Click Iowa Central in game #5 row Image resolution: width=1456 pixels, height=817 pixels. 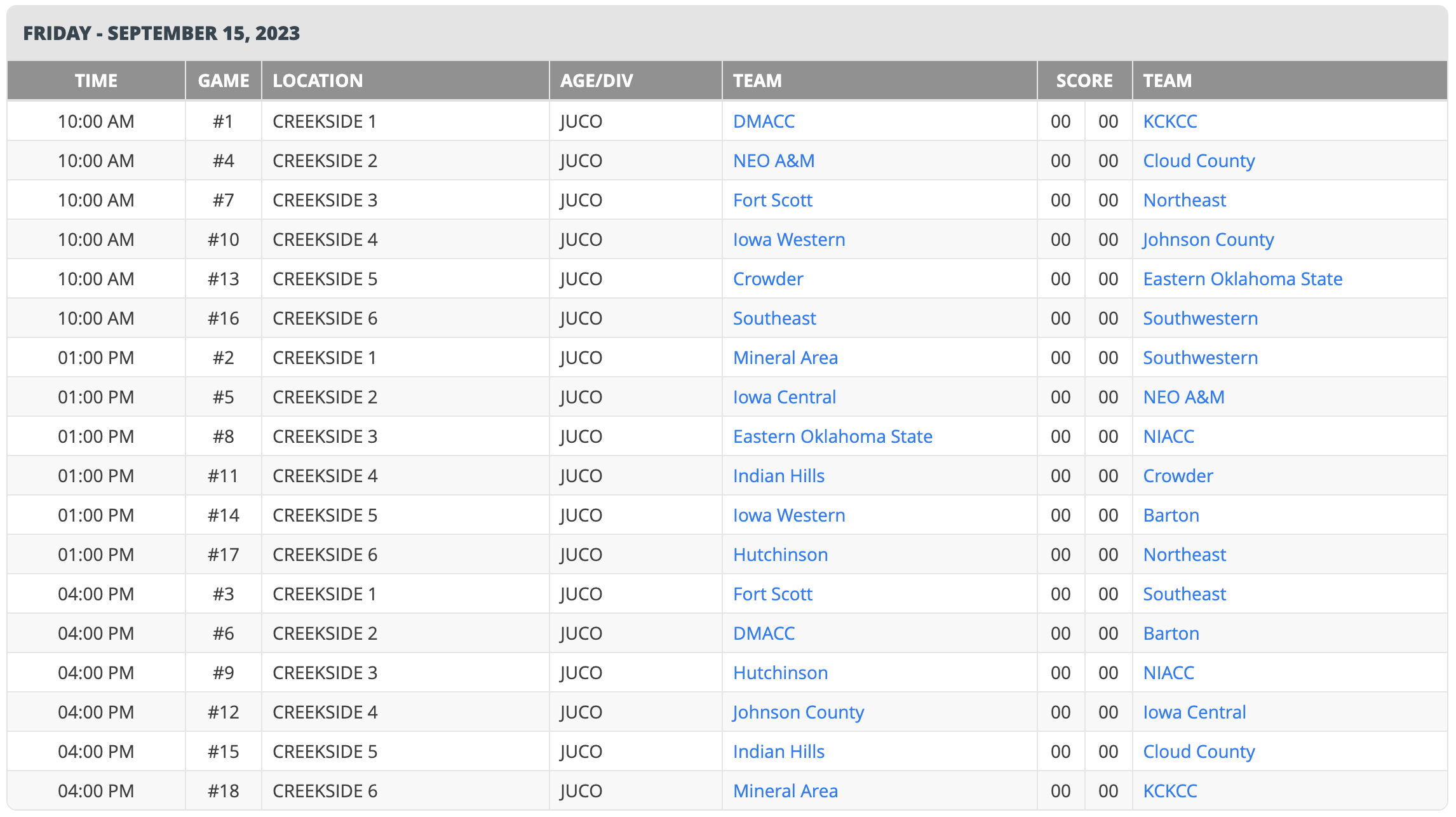(784, 397)
